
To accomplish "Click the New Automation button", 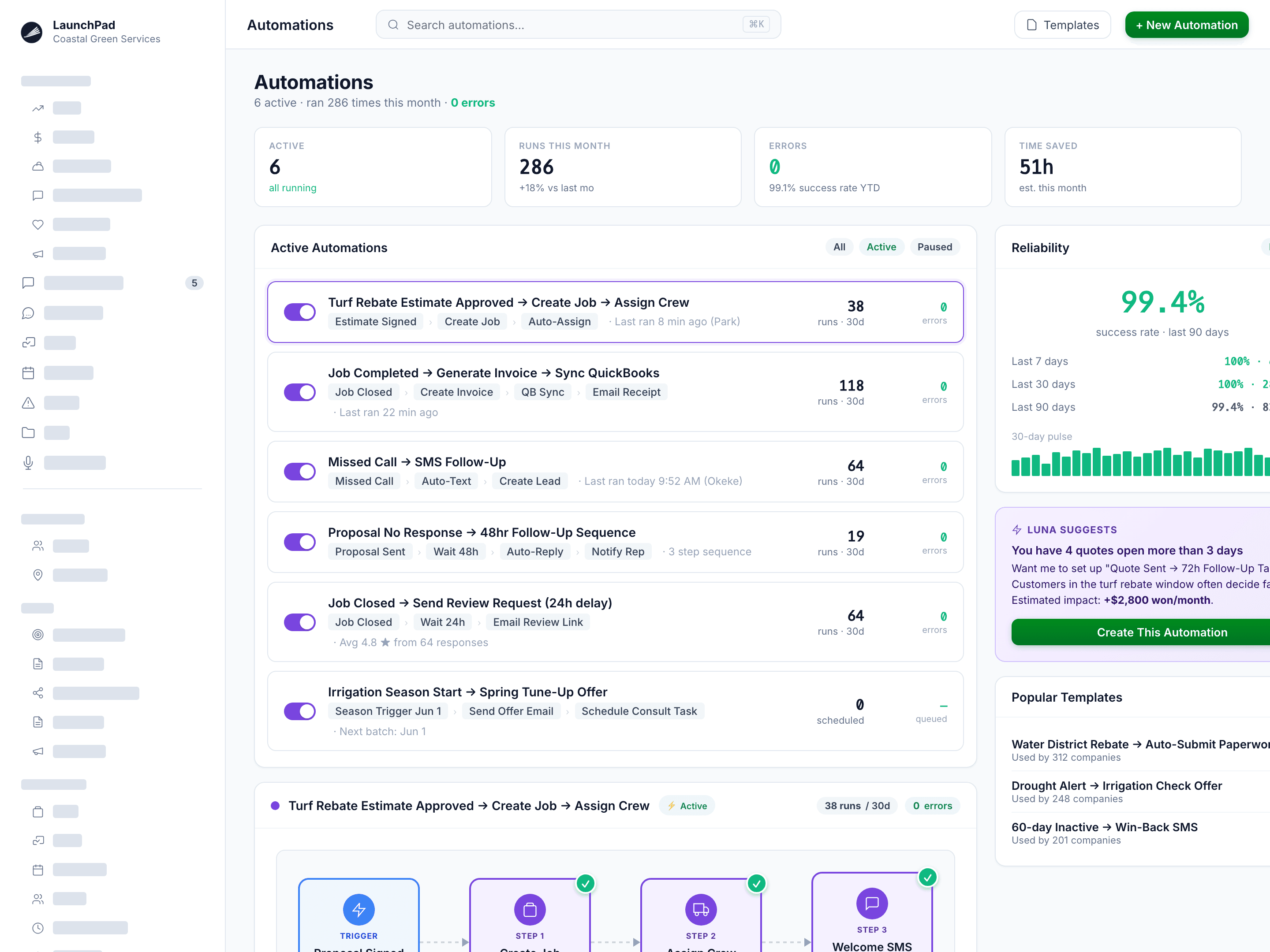I will coord(1186,25).
